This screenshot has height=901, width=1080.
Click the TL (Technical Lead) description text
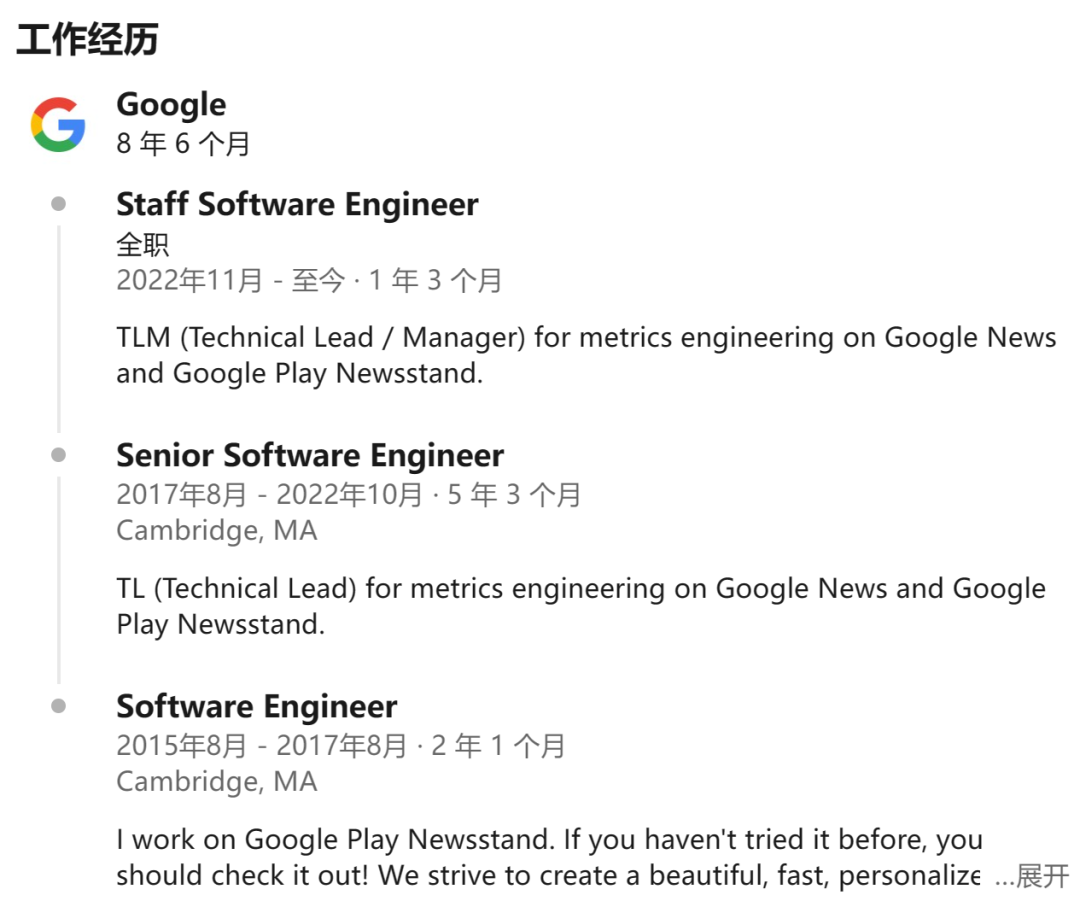pos(580,606)
